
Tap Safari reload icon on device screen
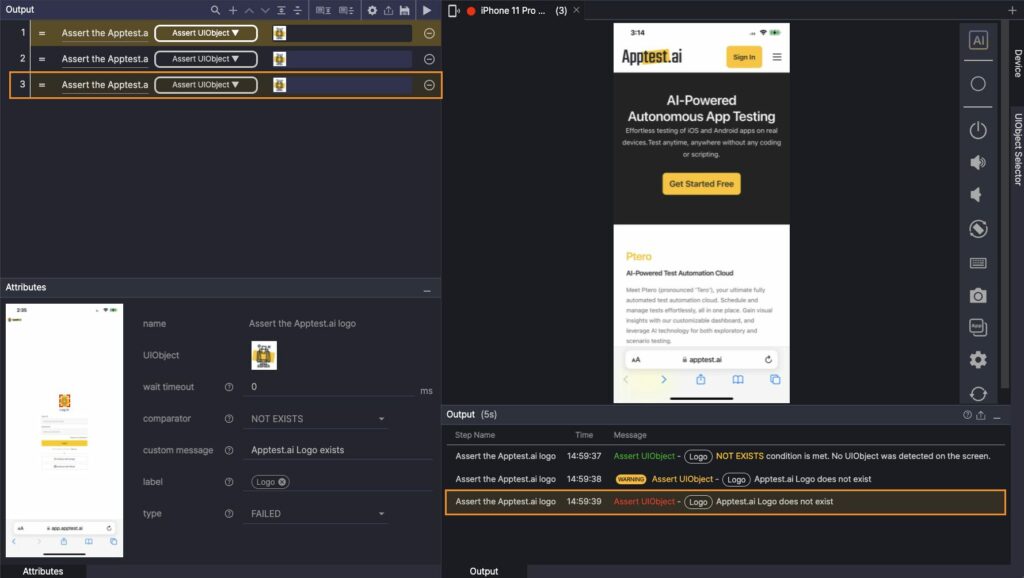(x=769, y=359)
